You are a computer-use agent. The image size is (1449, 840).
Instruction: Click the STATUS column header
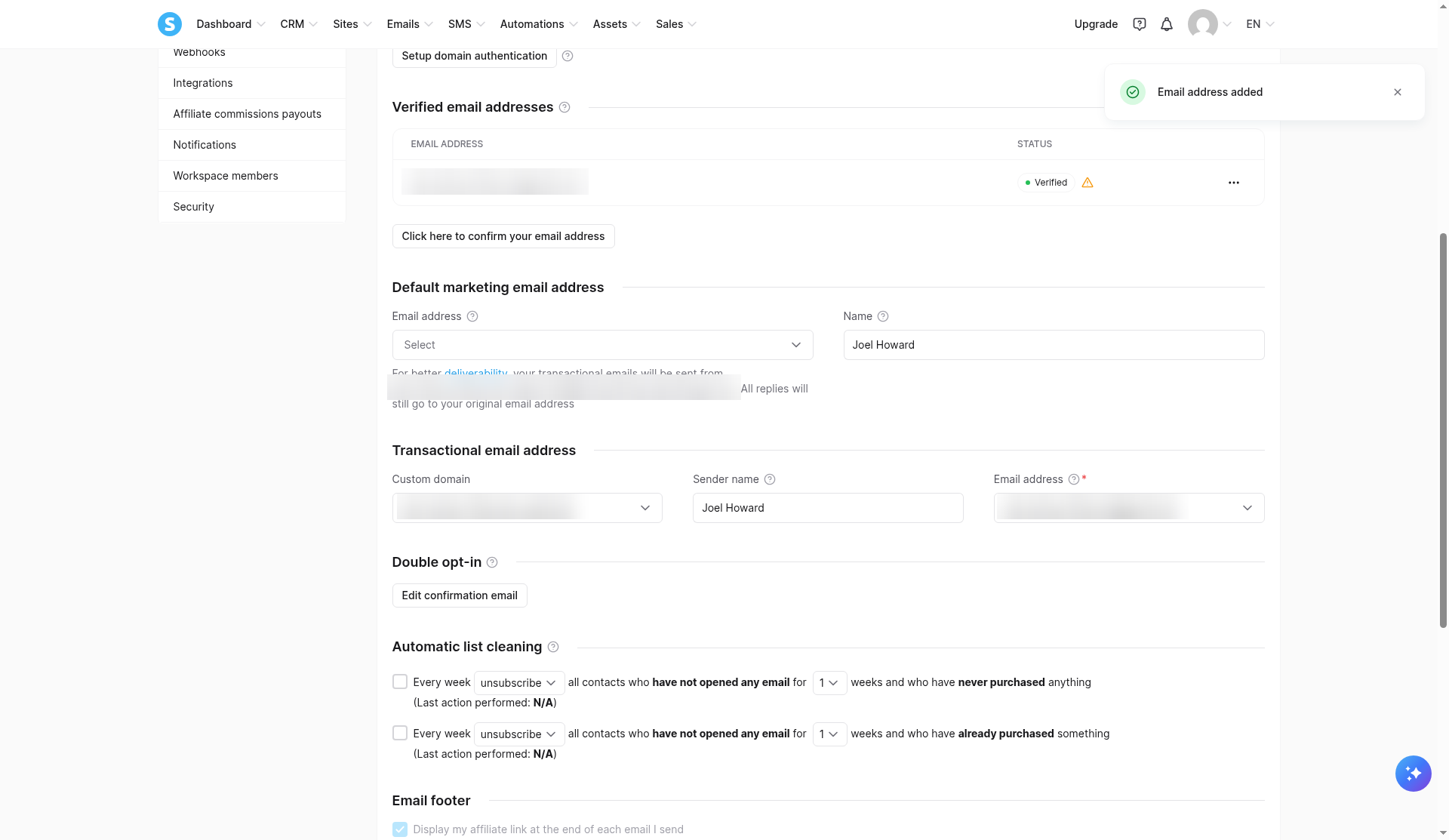[1035, 144]
